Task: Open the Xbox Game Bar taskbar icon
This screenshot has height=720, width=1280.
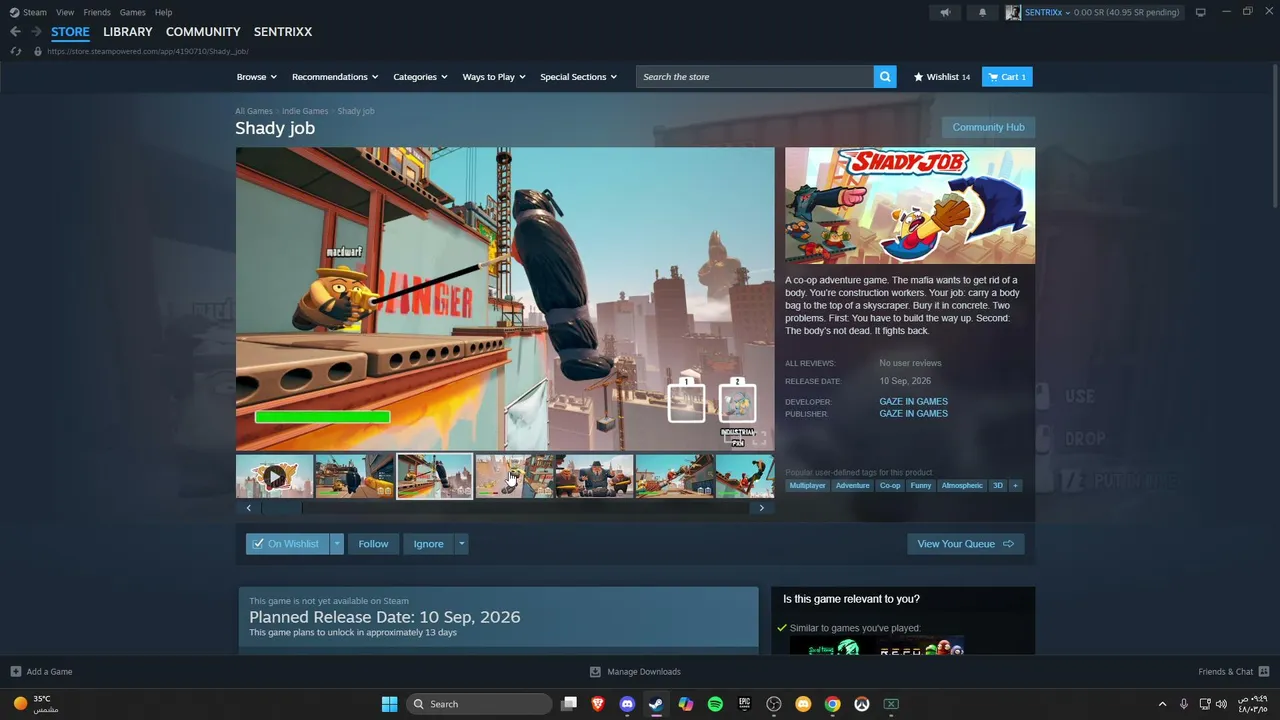Action: [891, 704]
